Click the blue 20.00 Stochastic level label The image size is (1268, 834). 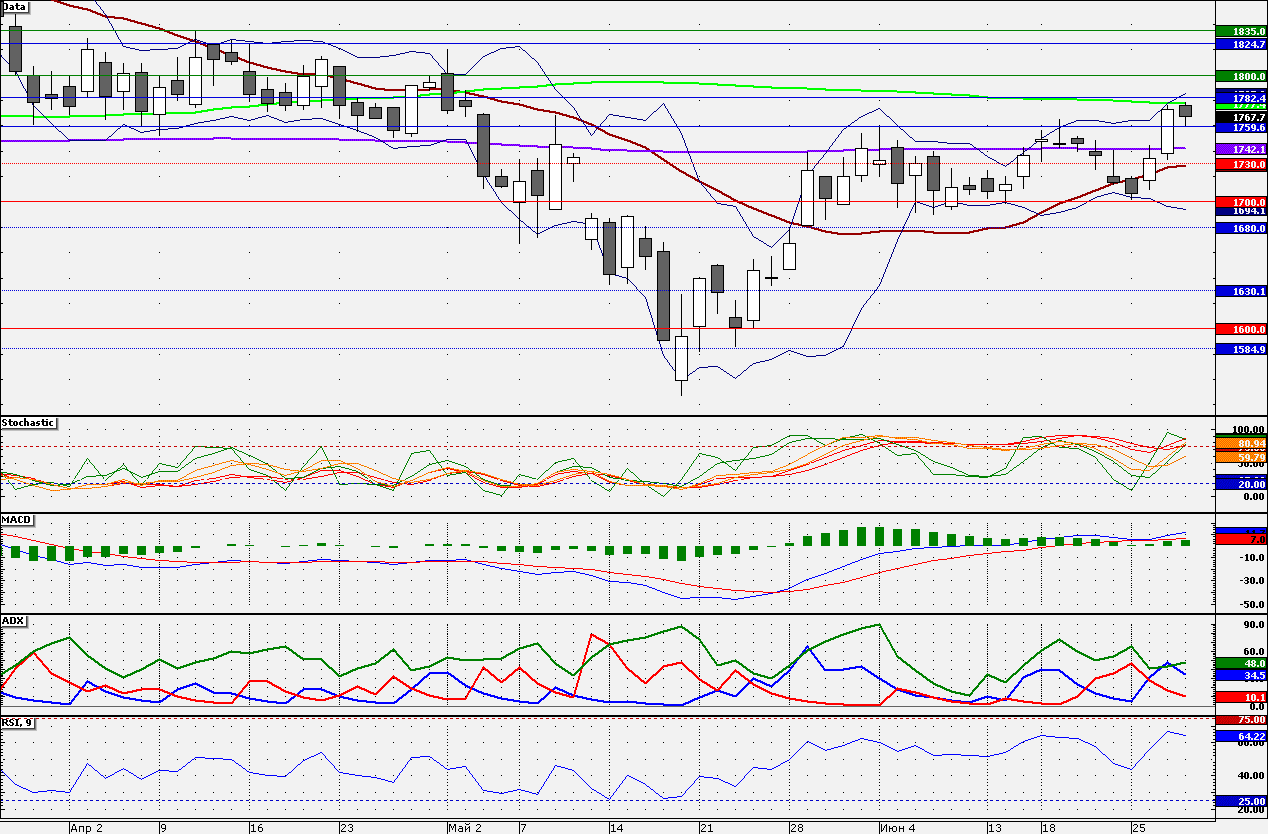click(1241, 484)
